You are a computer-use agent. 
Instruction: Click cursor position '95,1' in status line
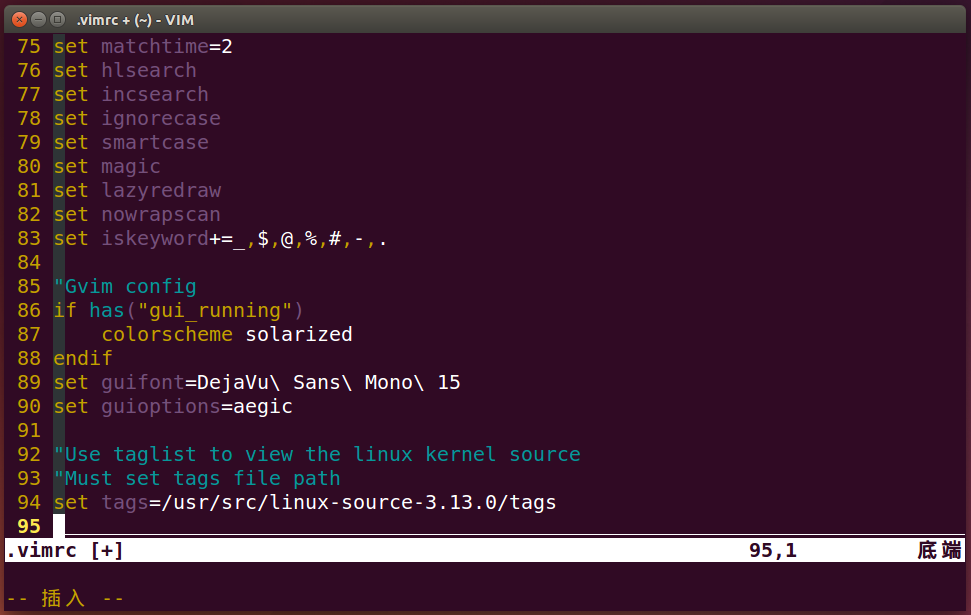click(773, 551)
